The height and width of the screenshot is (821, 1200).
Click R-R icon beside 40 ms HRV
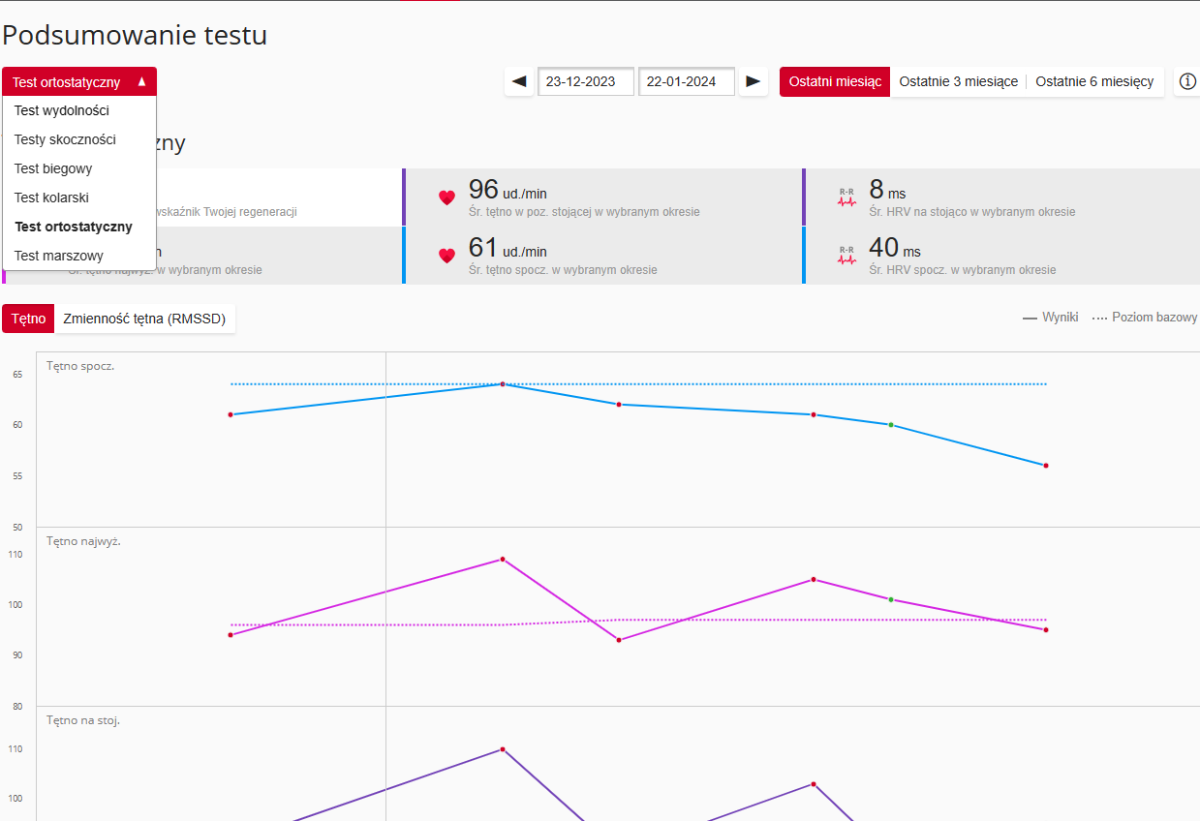tap(847, 255)
